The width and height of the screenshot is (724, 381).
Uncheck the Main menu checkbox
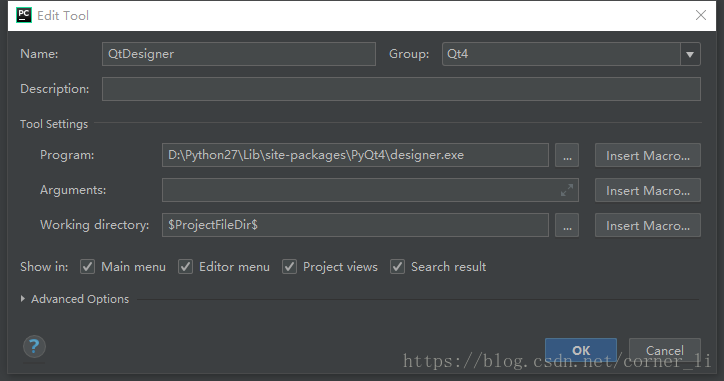pos(87,266)
